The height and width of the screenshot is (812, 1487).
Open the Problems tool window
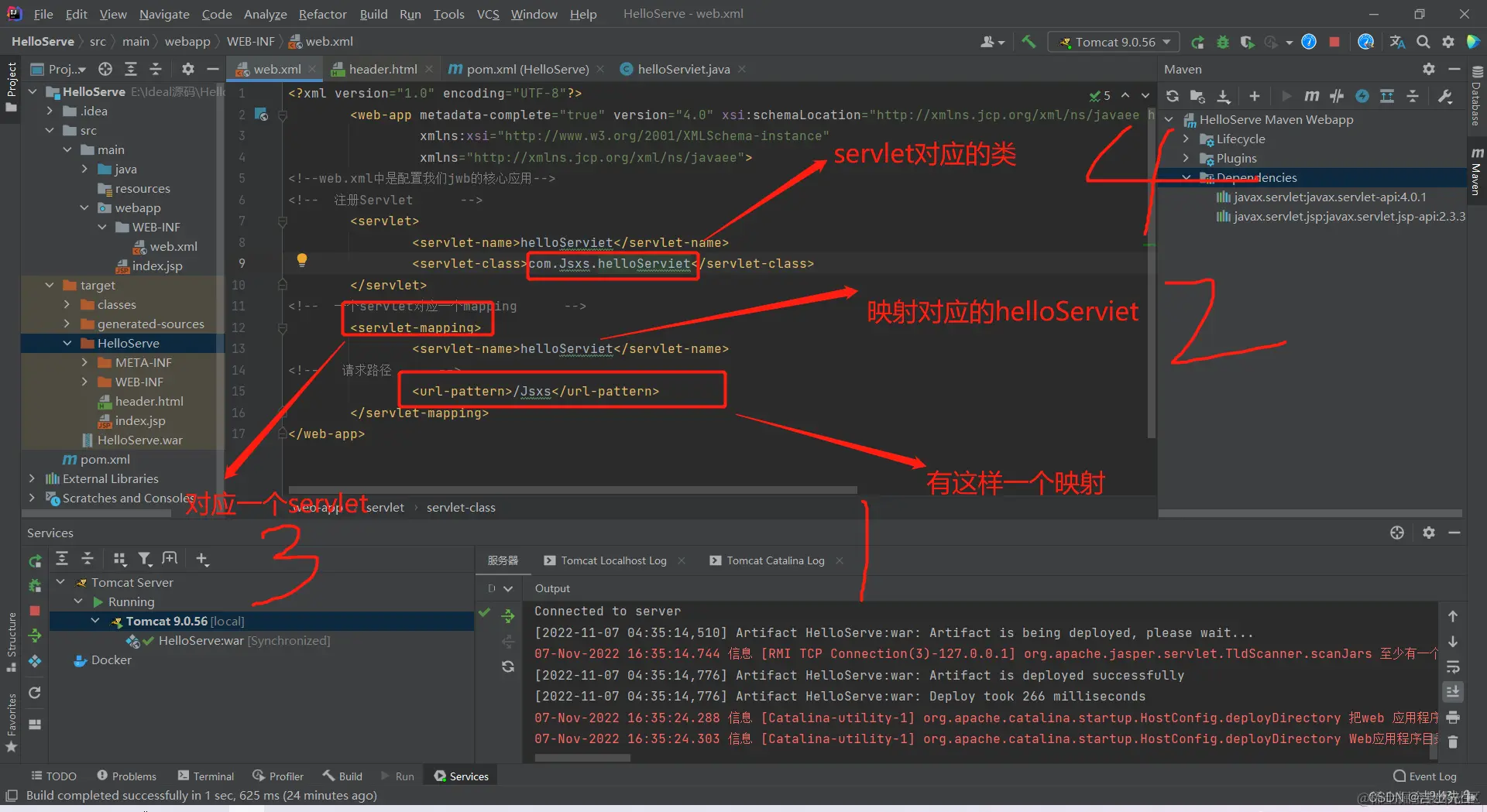click(126, 776)
